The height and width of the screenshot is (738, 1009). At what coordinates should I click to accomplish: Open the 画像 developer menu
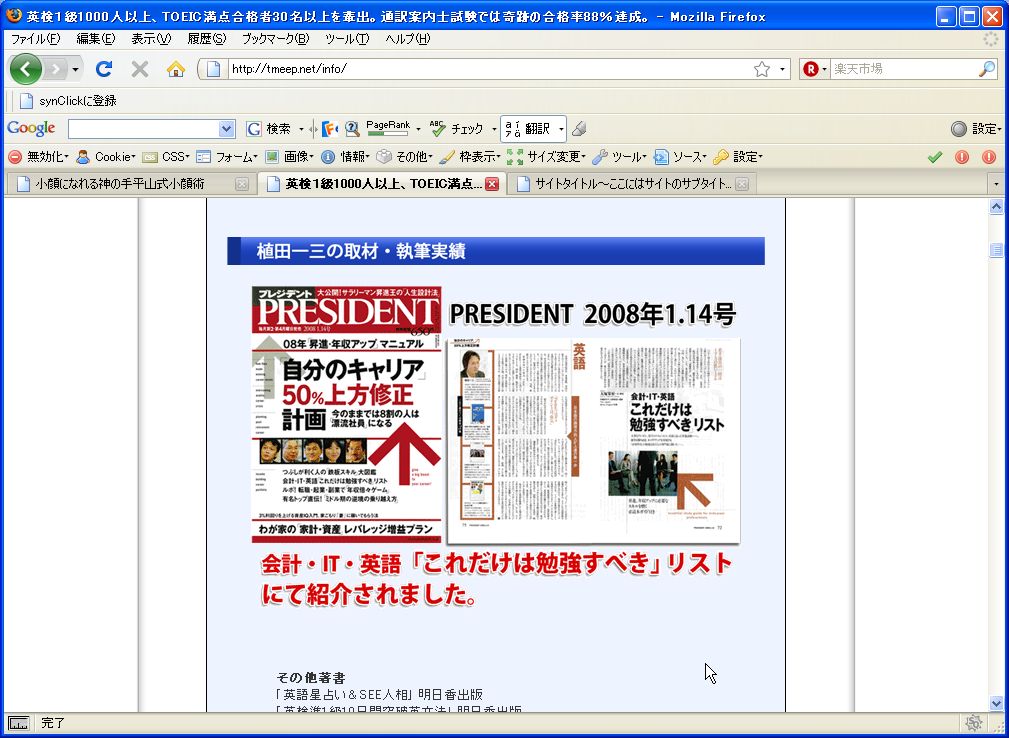[x=289, y=156]
